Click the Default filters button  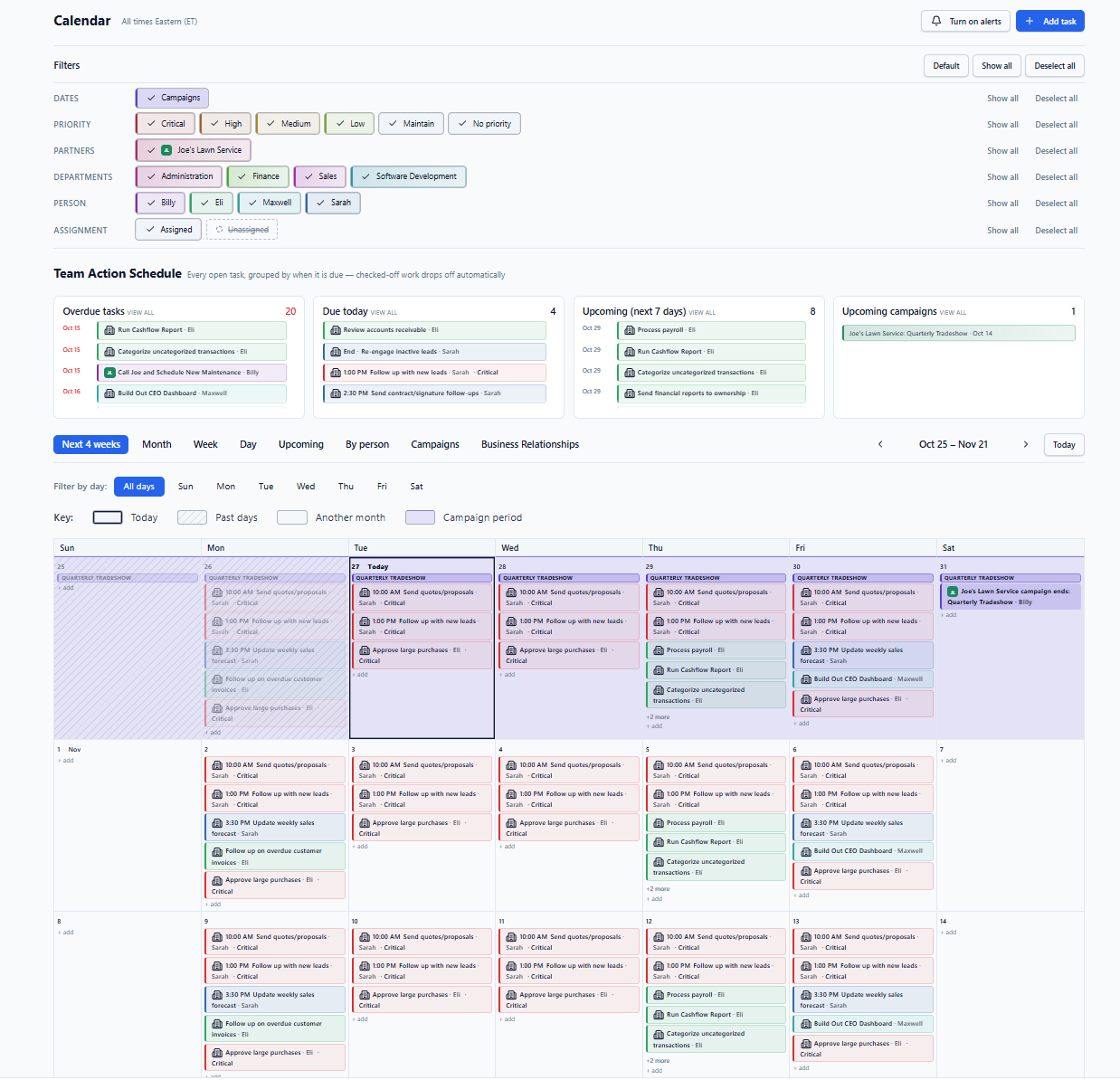point(946,65)
